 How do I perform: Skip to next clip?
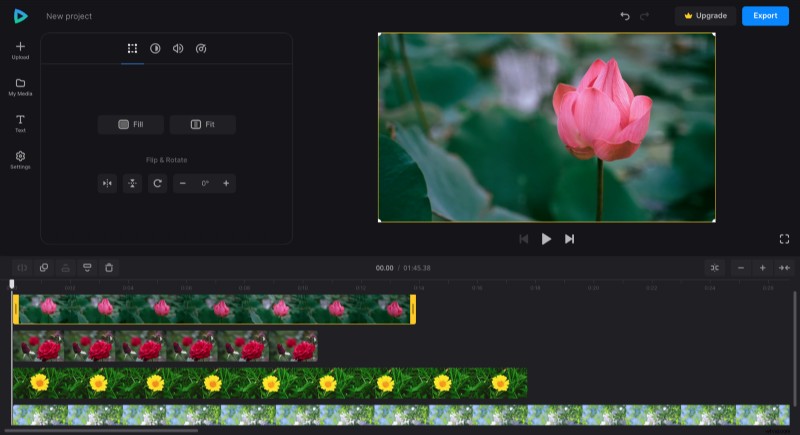point(569,239)
